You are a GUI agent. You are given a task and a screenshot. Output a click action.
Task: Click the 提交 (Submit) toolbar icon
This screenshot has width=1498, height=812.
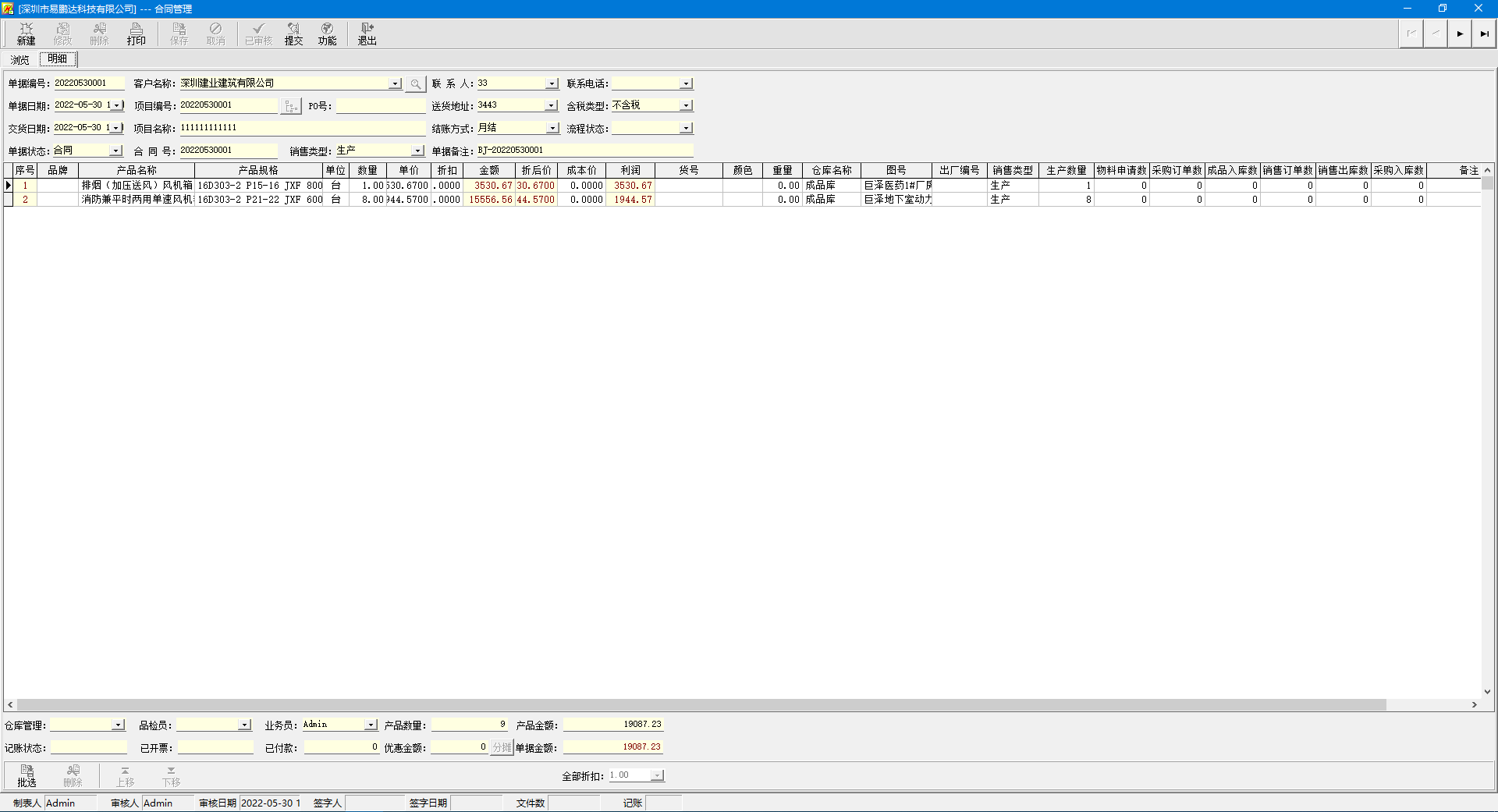tap(293, 34)
